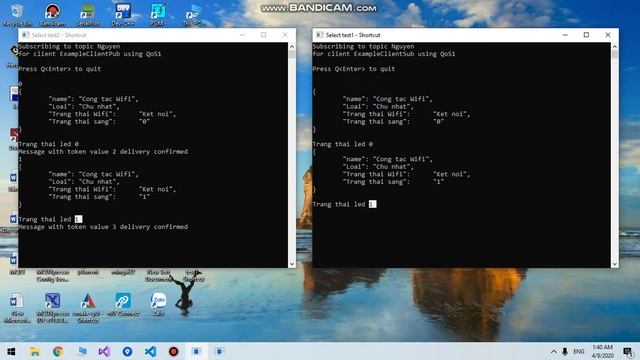Click the microphone tray icon
The height and width of the screenshot is (360, 640).
565,351
